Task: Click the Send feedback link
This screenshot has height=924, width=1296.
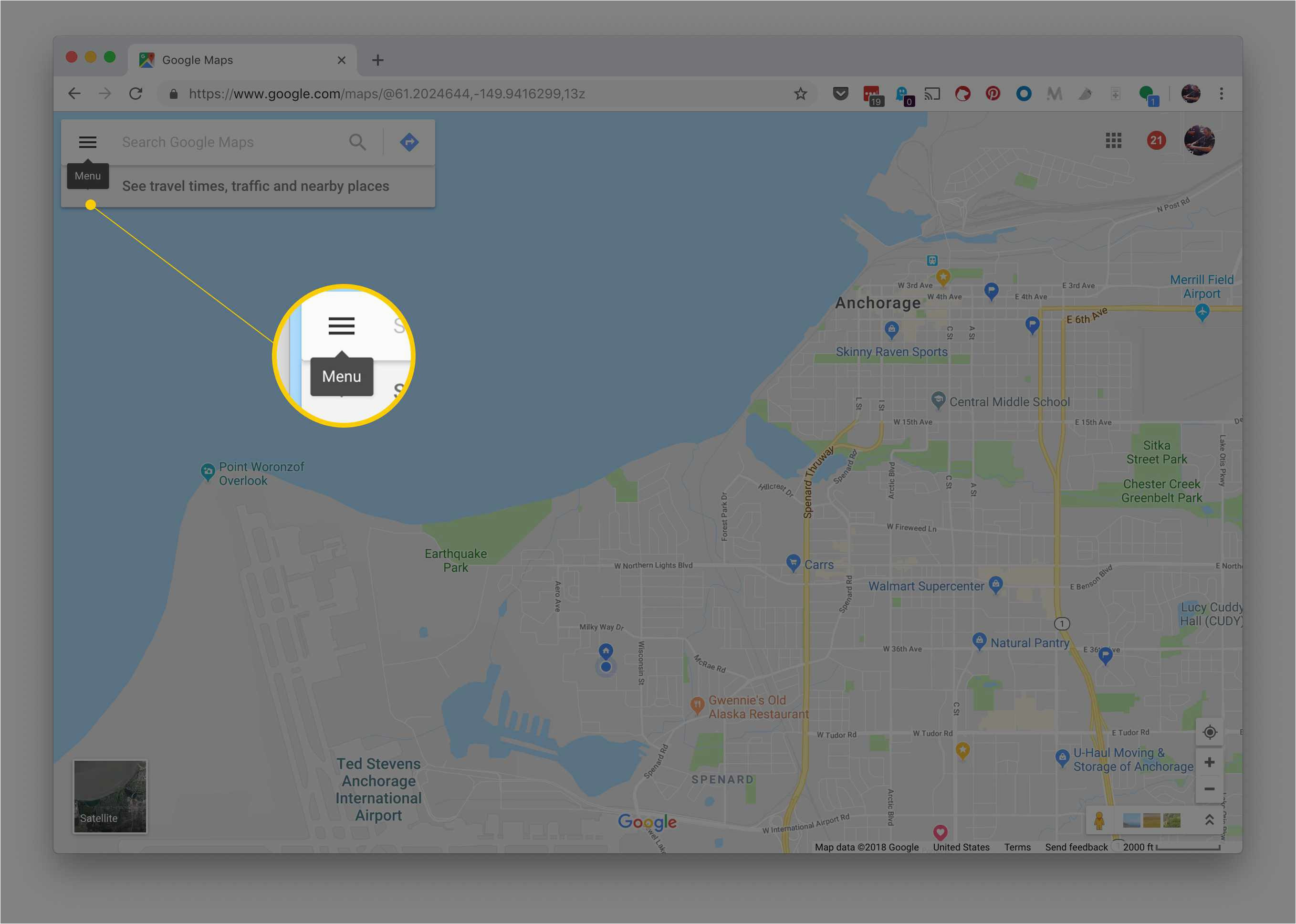Action: [x=1076, y=847]
